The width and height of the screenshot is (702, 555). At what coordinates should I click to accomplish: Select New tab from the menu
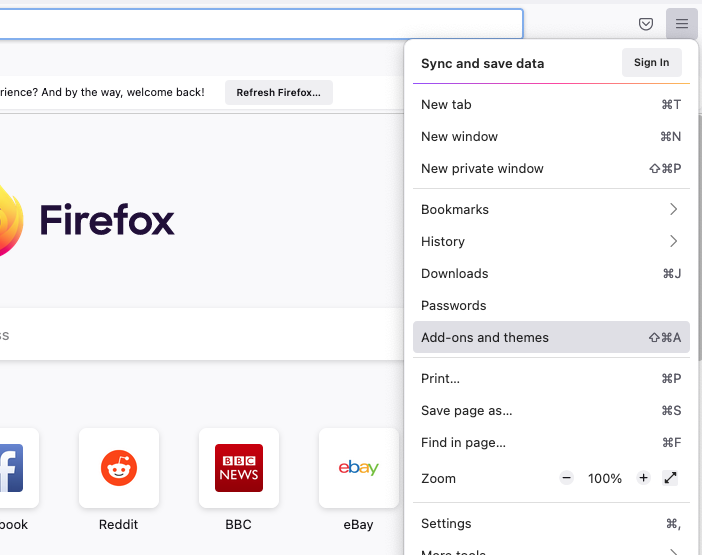coord(551,105)
